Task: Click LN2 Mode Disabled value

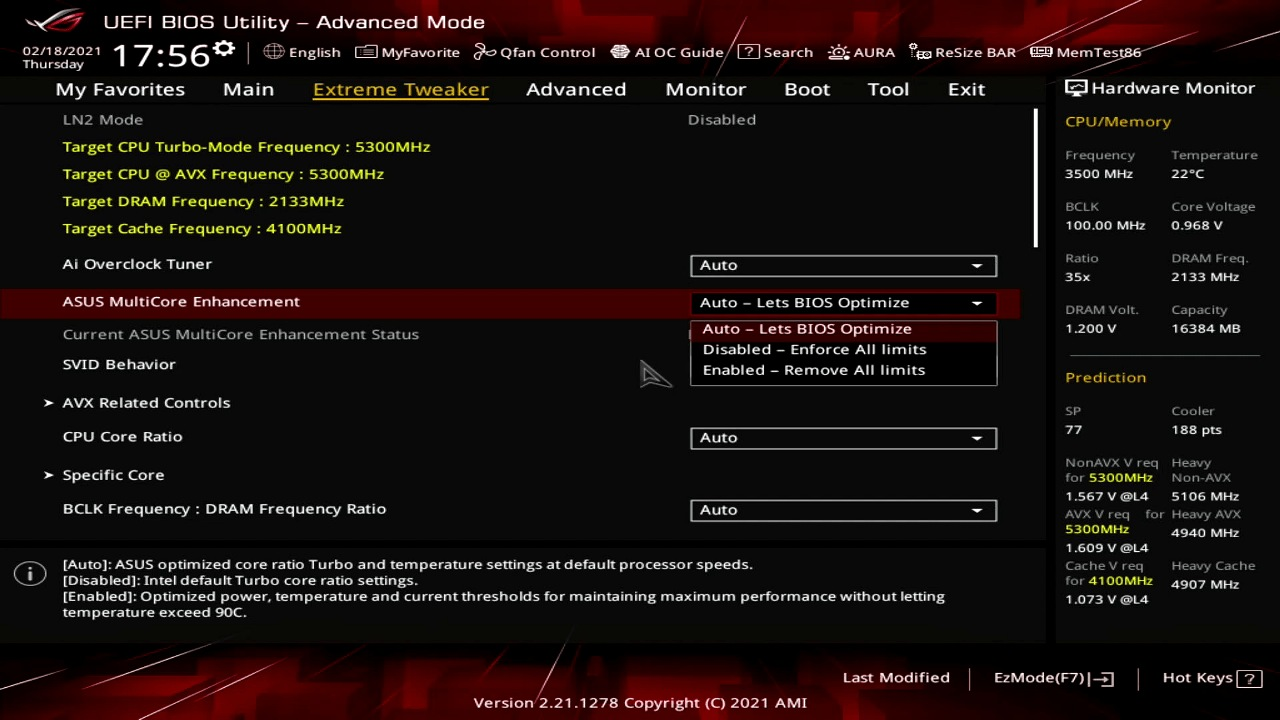Action: 722,119
